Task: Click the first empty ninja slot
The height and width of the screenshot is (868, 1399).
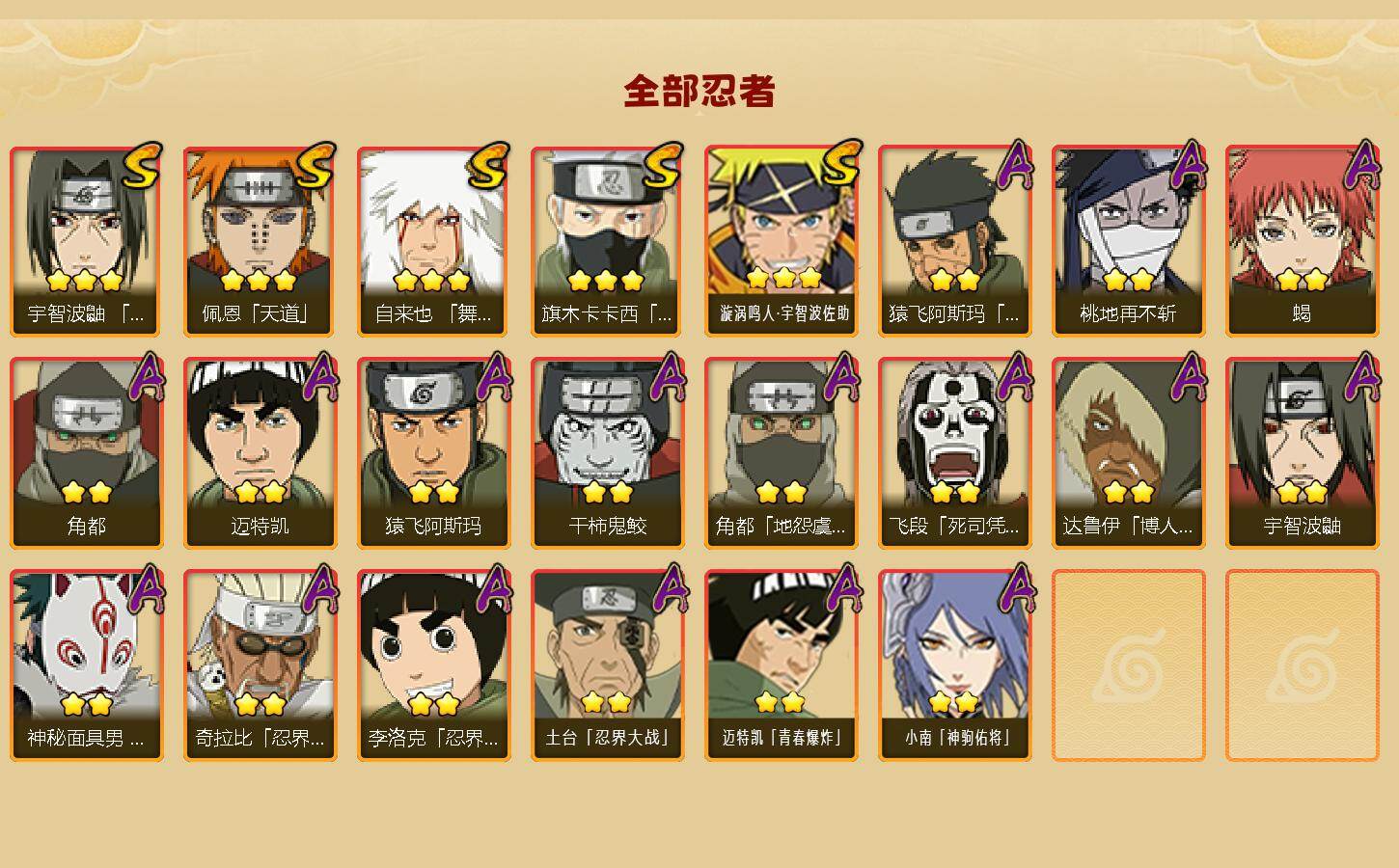Action: (x=1128, y=665)
